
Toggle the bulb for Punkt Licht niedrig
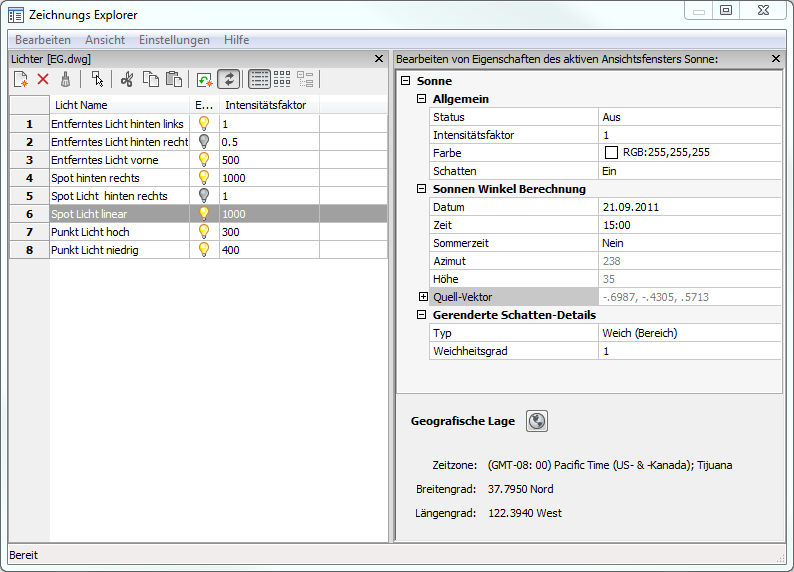point(204,250)
